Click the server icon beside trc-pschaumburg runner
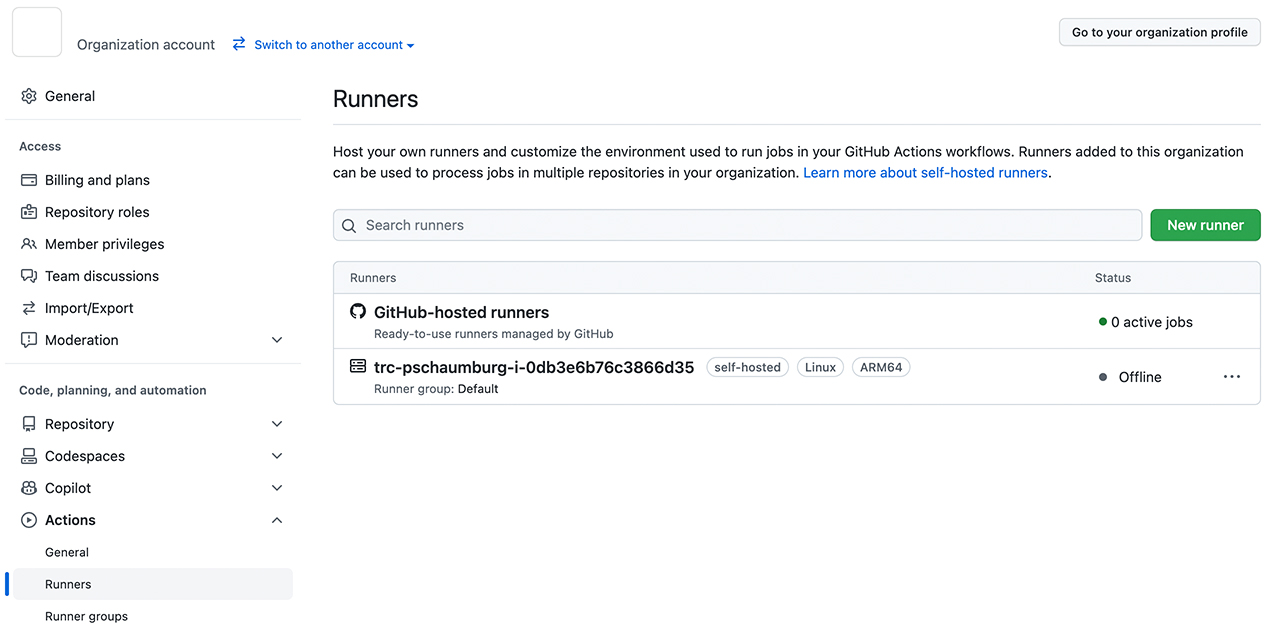Image resolution: width=1285 pixels, height=630 pixels. pyautogui.click(x=358, y=366)
